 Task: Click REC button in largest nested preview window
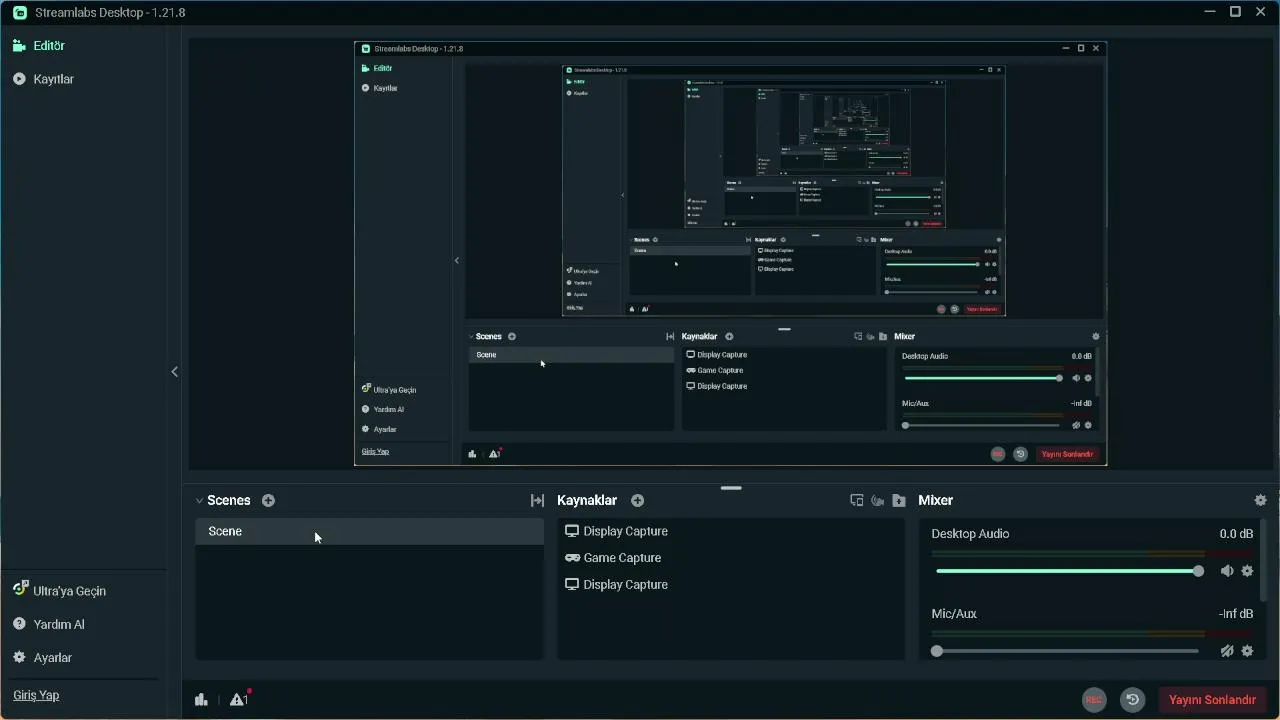pyautogui.click(x=997, y=454)
